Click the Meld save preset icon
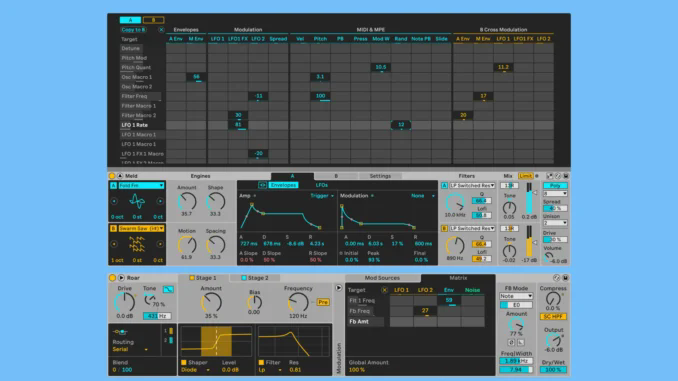 click(x=566, y=176)
